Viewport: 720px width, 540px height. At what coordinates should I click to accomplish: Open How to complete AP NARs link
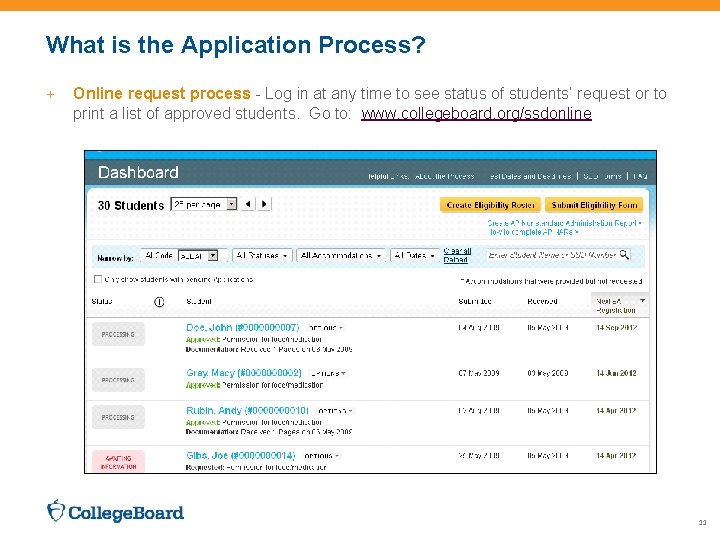coord(534,232)
